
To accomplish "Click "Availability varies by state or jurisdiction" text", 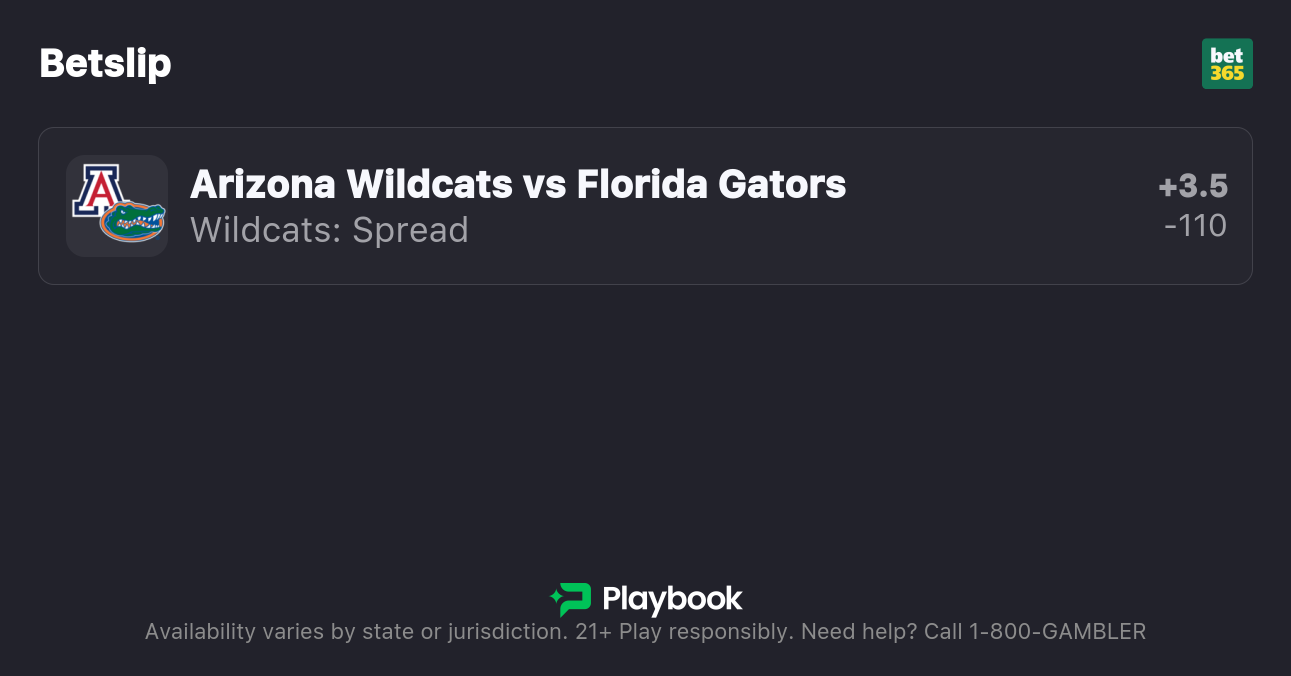I will pyautogui.click(x=355, y=632).
